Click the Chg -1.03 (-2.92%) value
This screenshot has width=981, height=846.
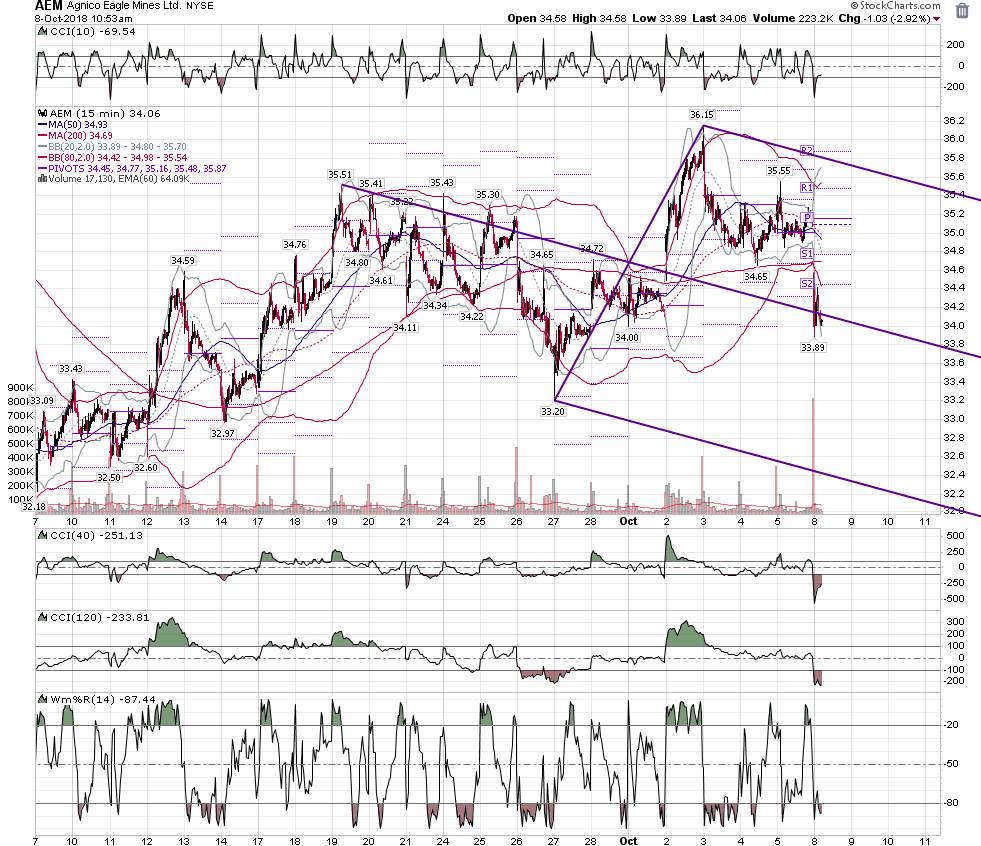click(x=885, y=18)
